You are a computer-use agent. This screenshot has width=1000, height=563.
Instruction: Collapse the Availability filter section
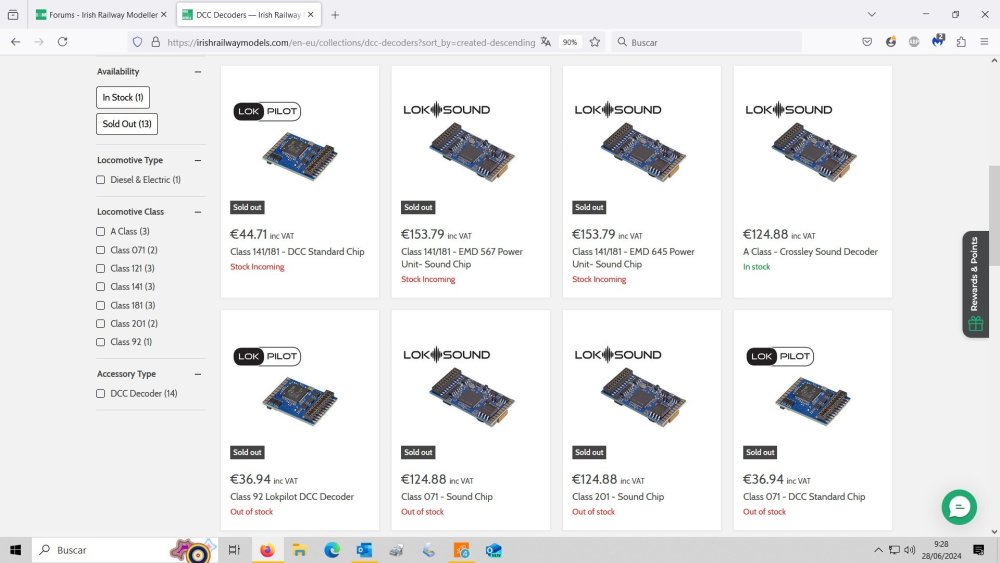pos(198,72)
